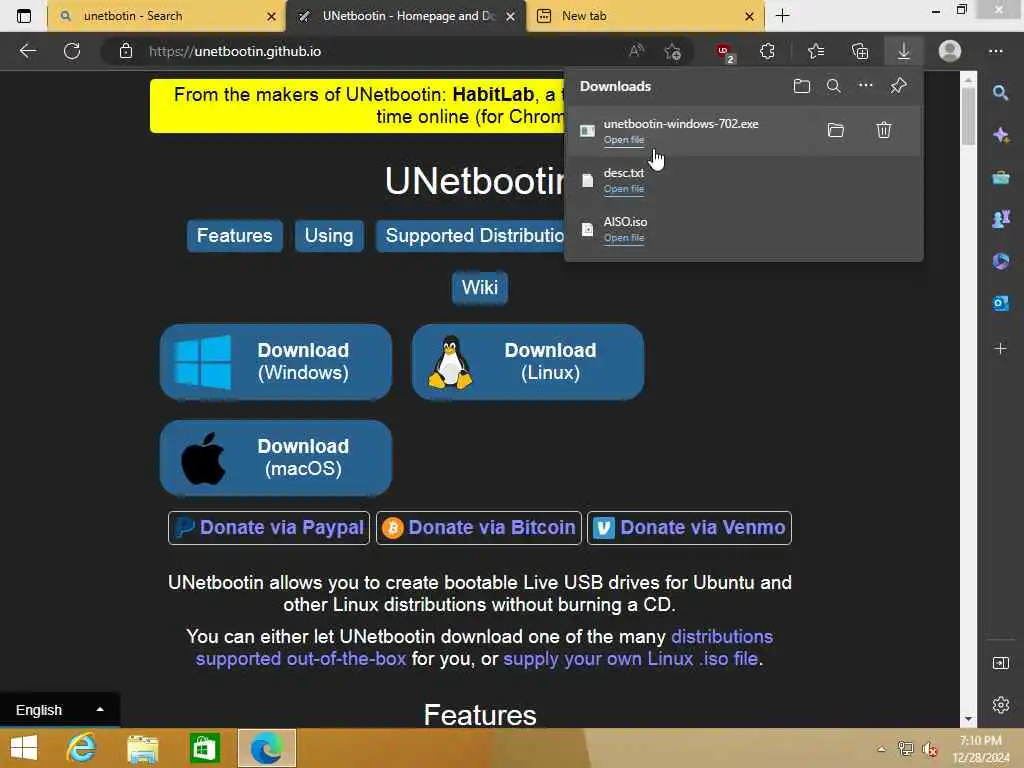Open file link for unetbootin-windows-702.exe
Screen dimensions: 1024x768
624,140
